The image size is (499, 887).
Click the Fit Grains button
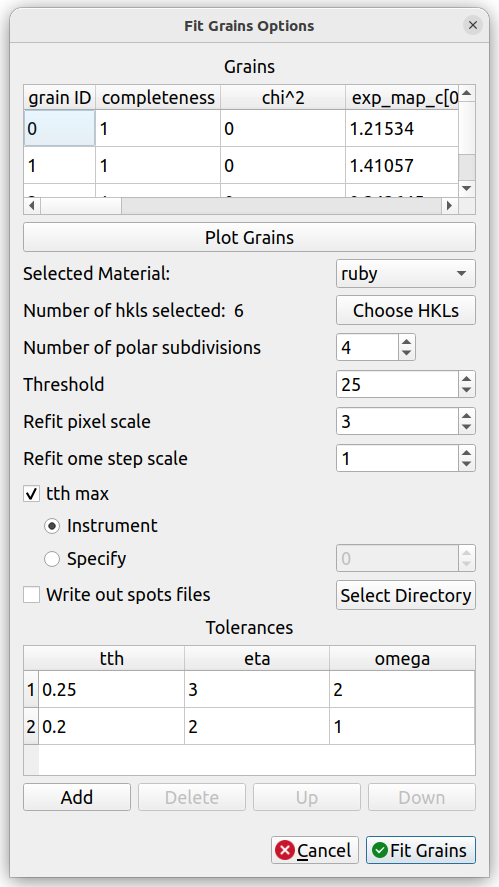click(x=420, y=850)
